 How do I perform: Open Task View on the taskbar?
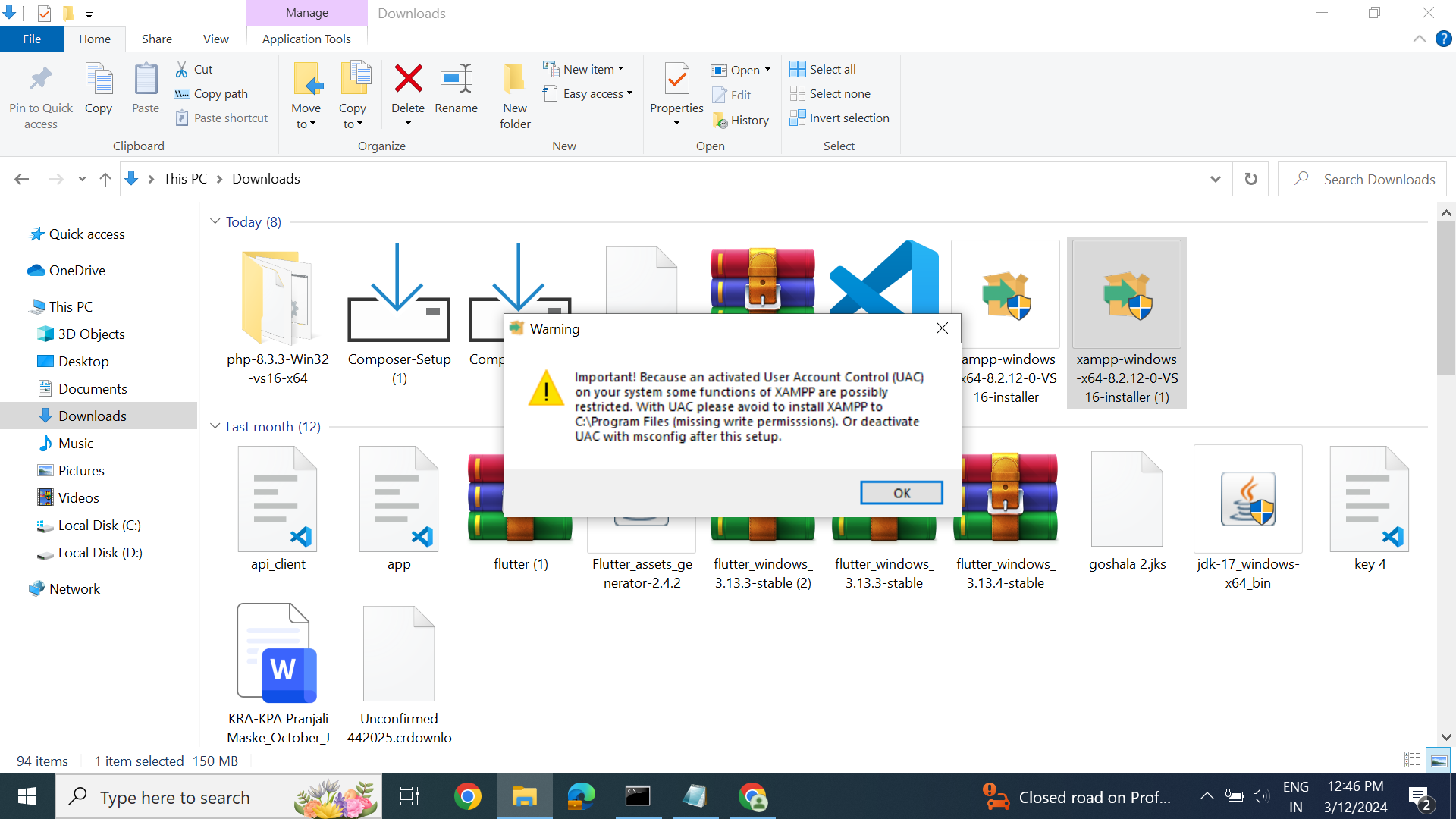pos(409,796)
